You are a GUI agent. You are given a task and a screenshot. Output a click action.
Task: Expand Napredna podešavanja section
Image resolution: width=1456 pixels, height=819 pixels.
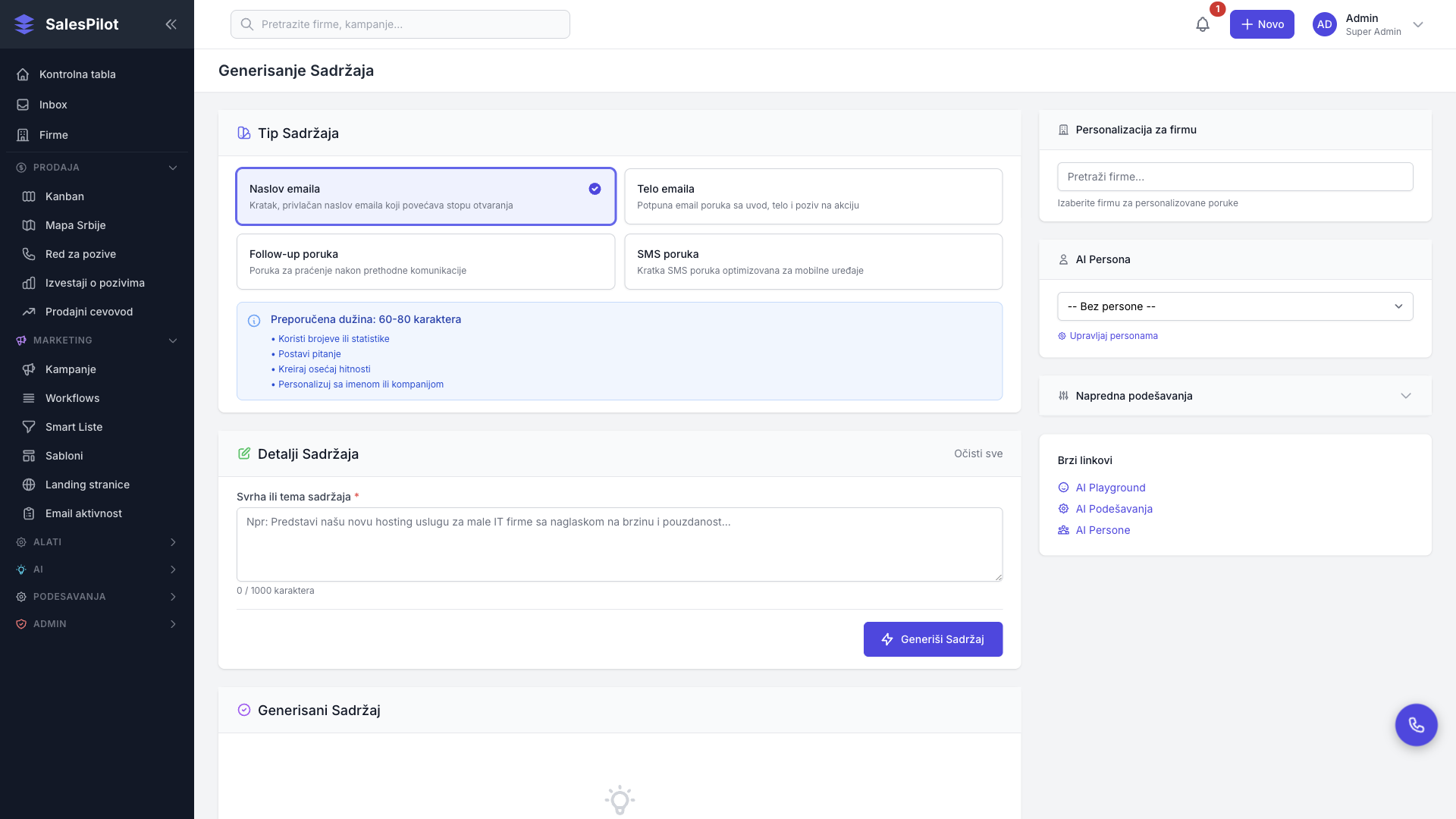[1235, 396]
